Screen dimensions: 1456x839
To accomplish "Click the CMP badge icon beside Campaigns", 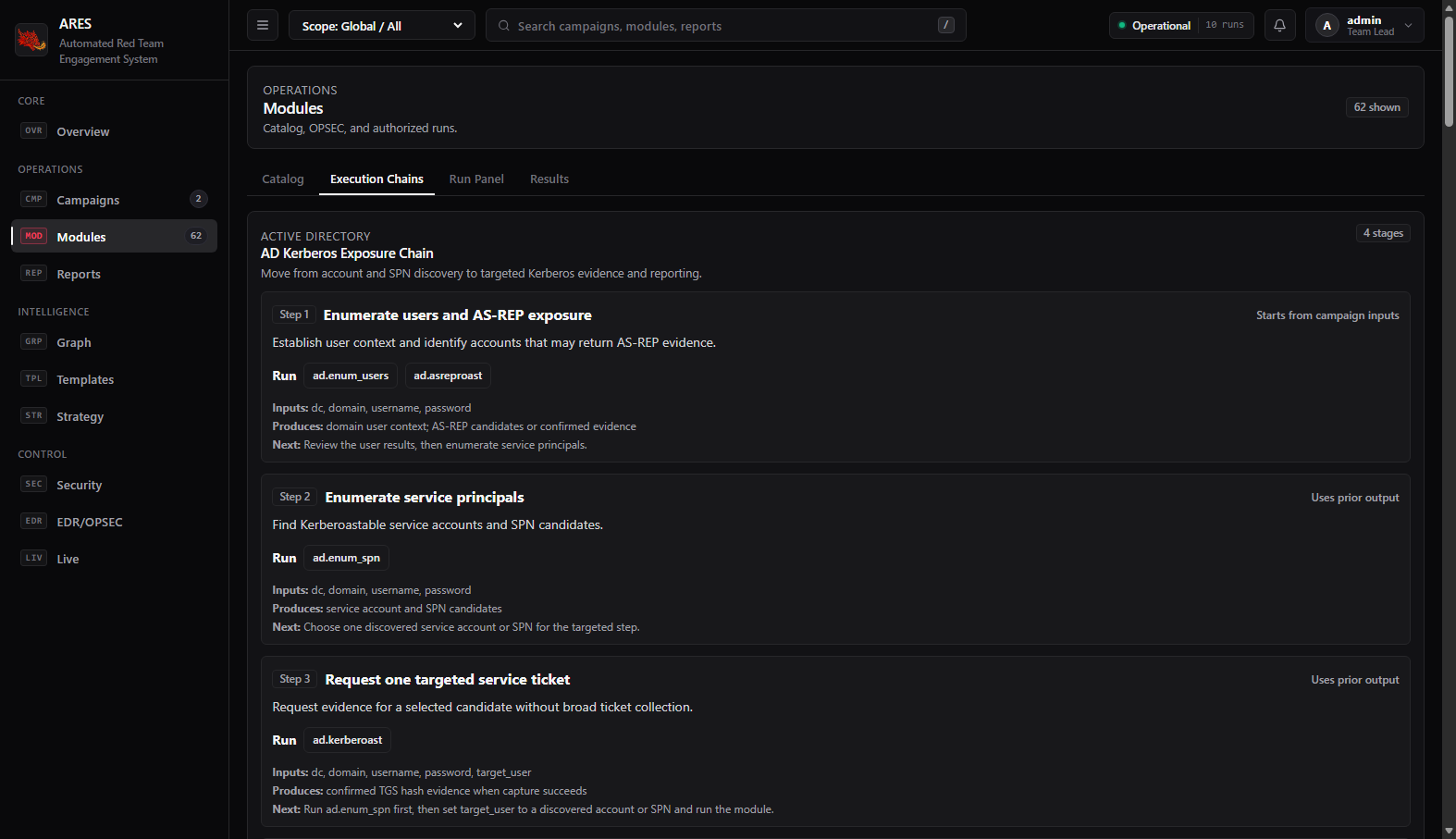I will coord(34,199).
